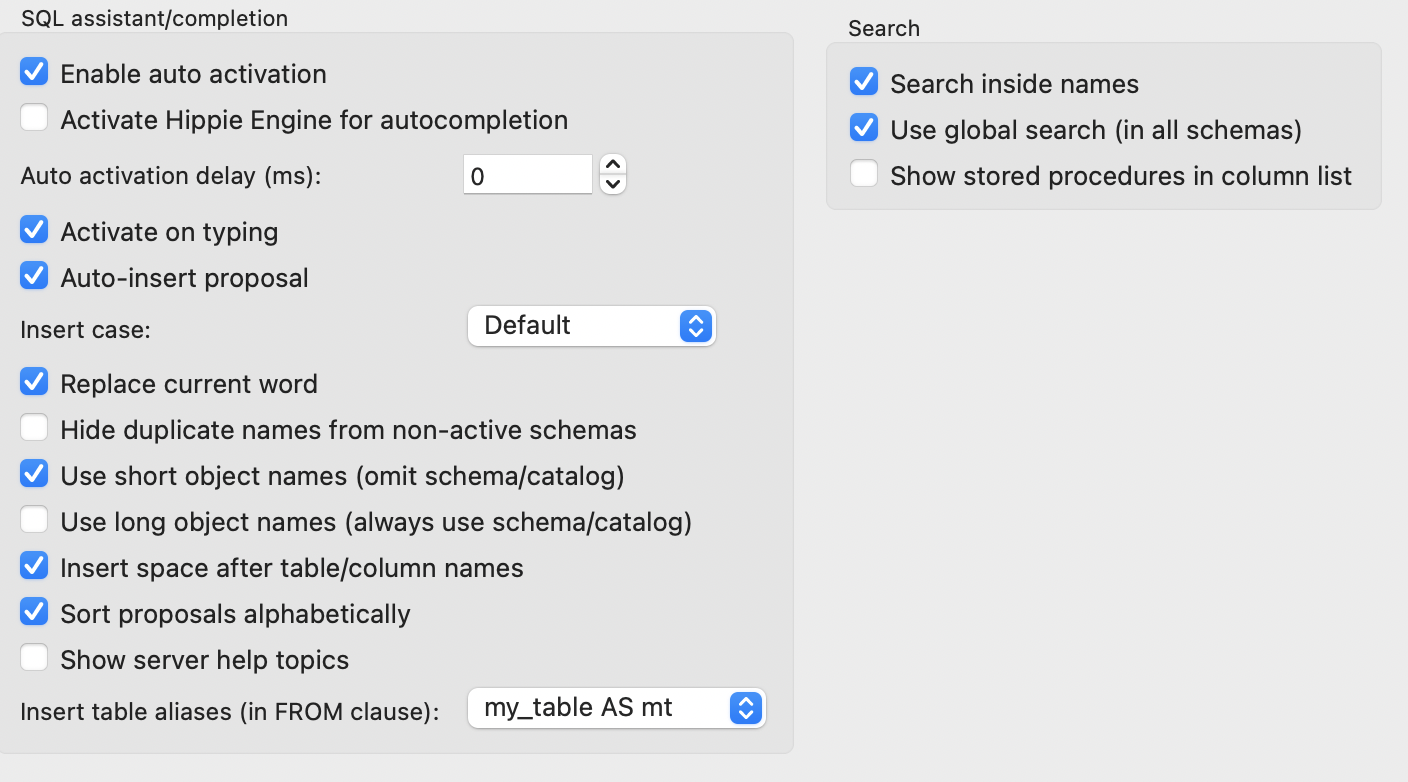Uncheck Activate on typing
This screenshot has height=782, width=1408.
33,229
